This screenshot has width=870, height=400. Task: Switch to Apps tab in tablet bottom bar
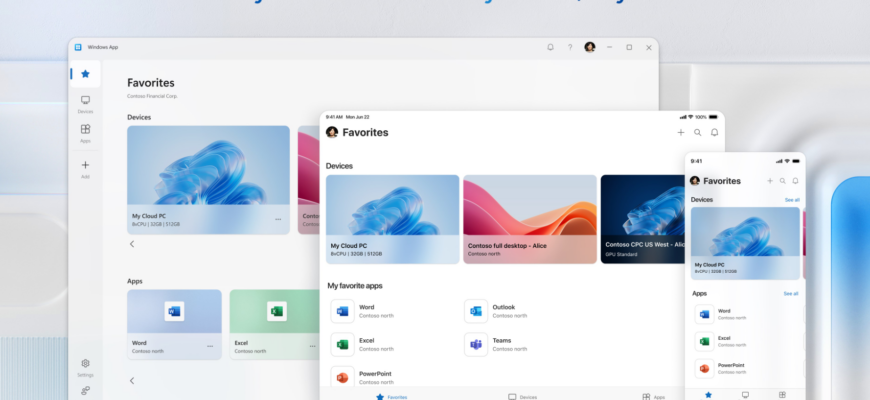[x=654, y=397]
